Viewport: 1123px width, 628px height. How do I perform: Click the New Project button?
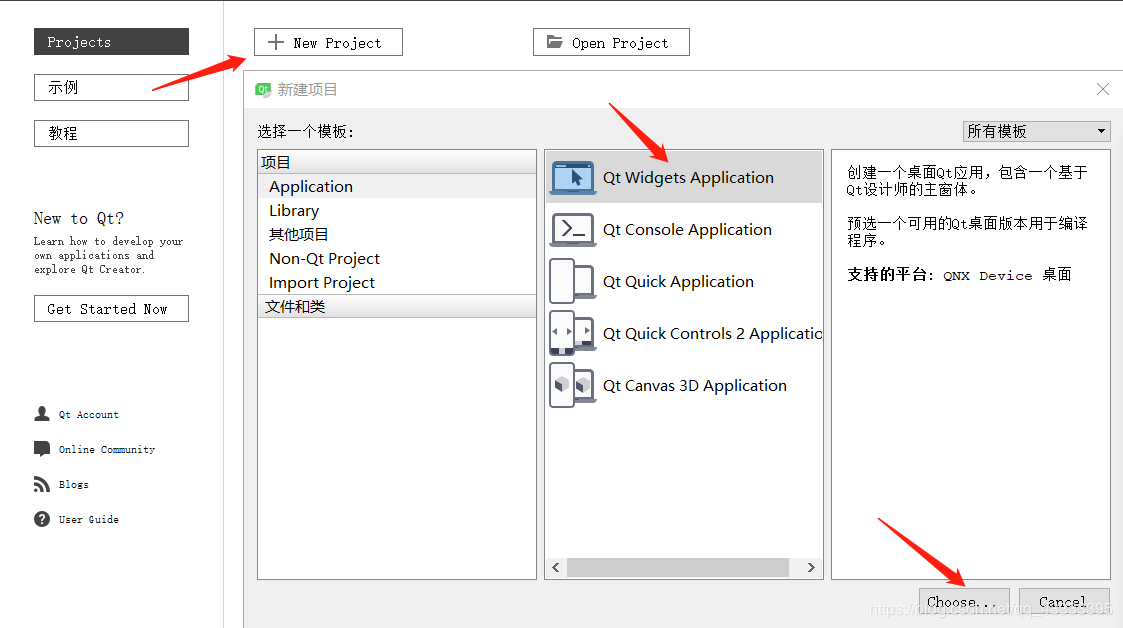pos(328,42)
